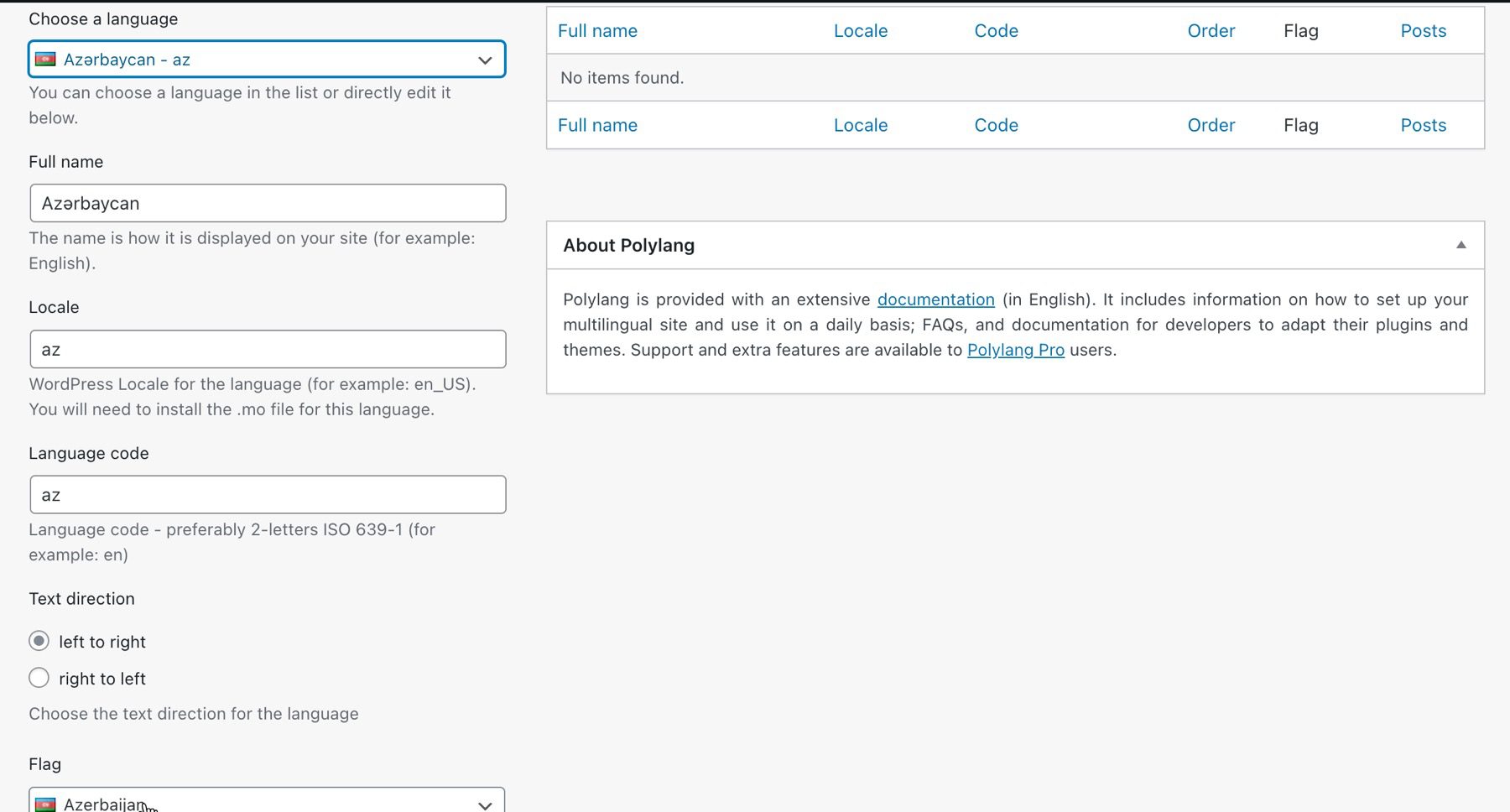Open the Flag dropdown

point(267,803)
